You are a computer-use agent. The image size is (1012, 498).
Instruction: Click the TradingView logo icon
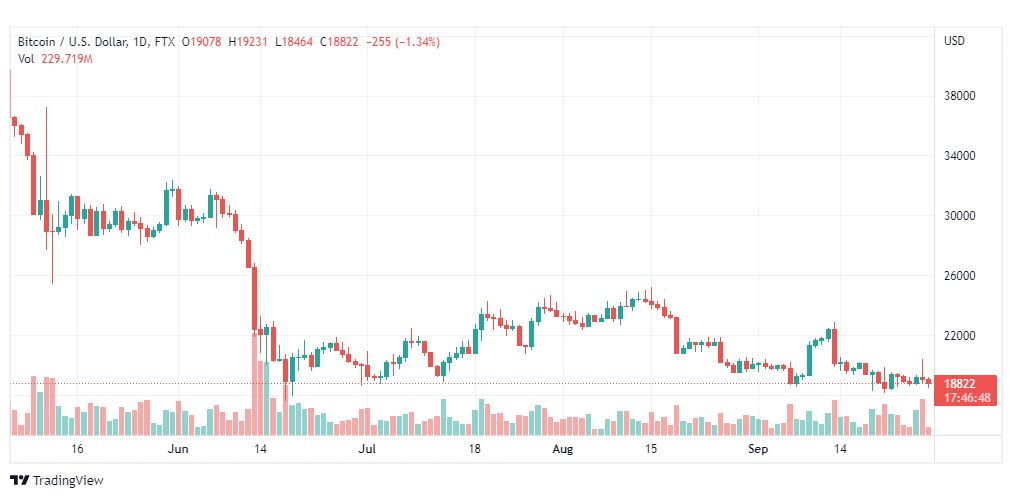(19, 481)
